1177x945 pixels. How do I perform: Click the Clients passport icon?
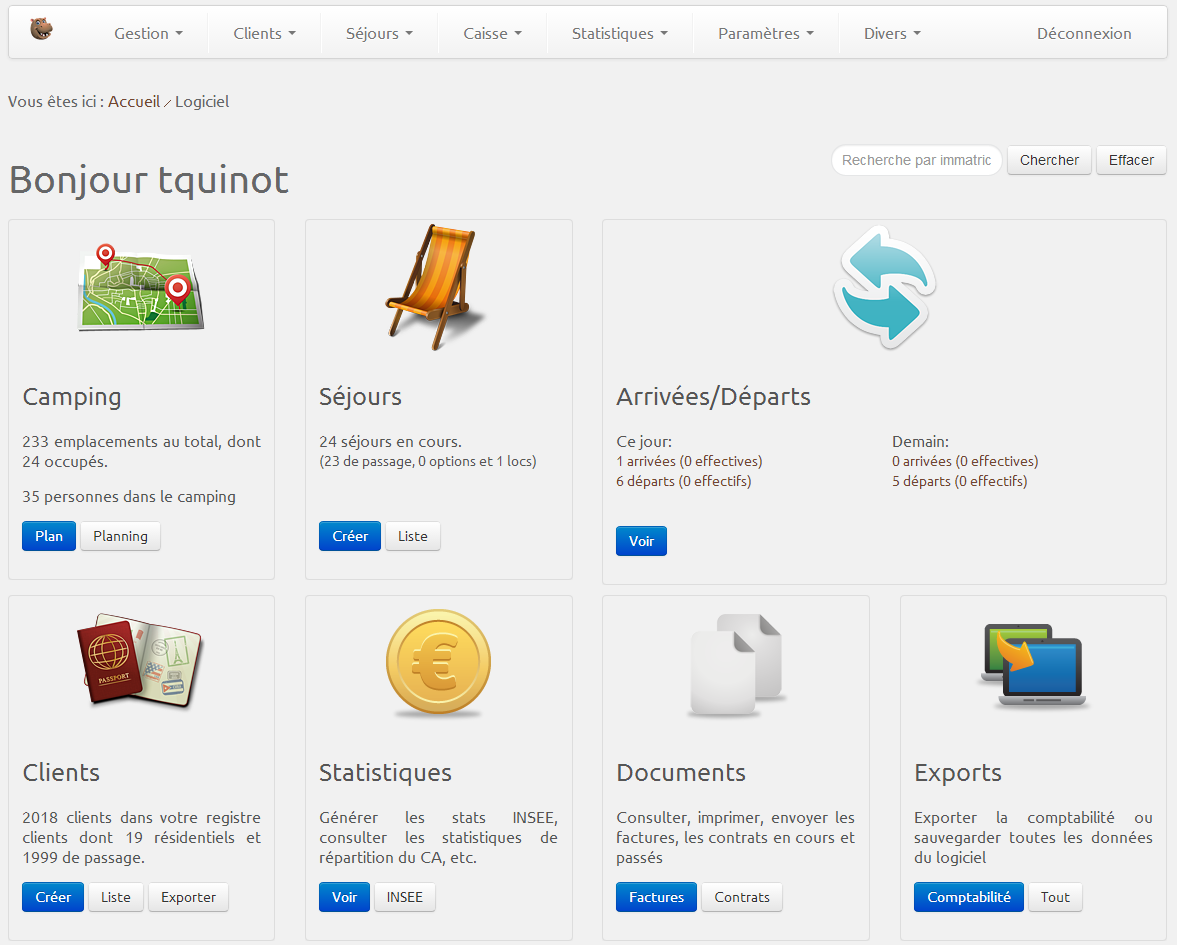click(x=141, y=661)
